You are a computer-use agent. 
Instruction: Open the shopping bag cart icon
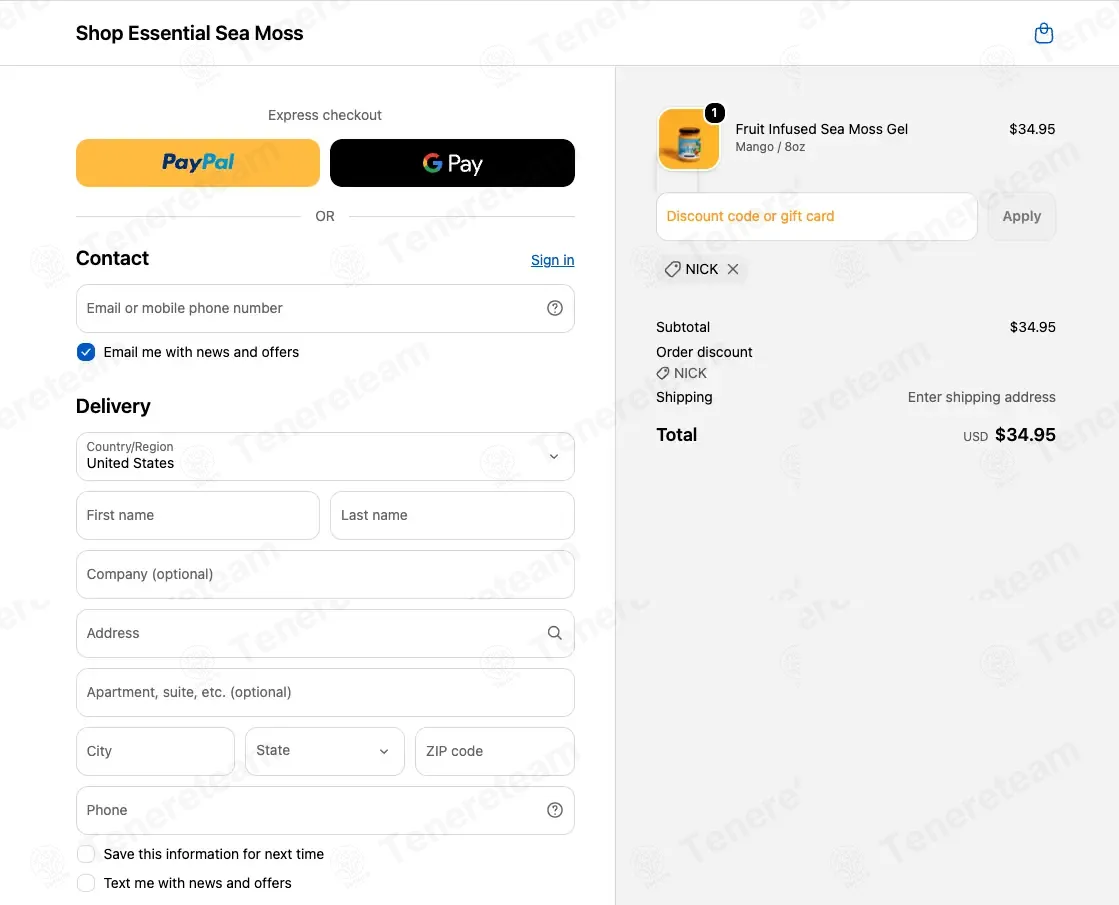1043,33
